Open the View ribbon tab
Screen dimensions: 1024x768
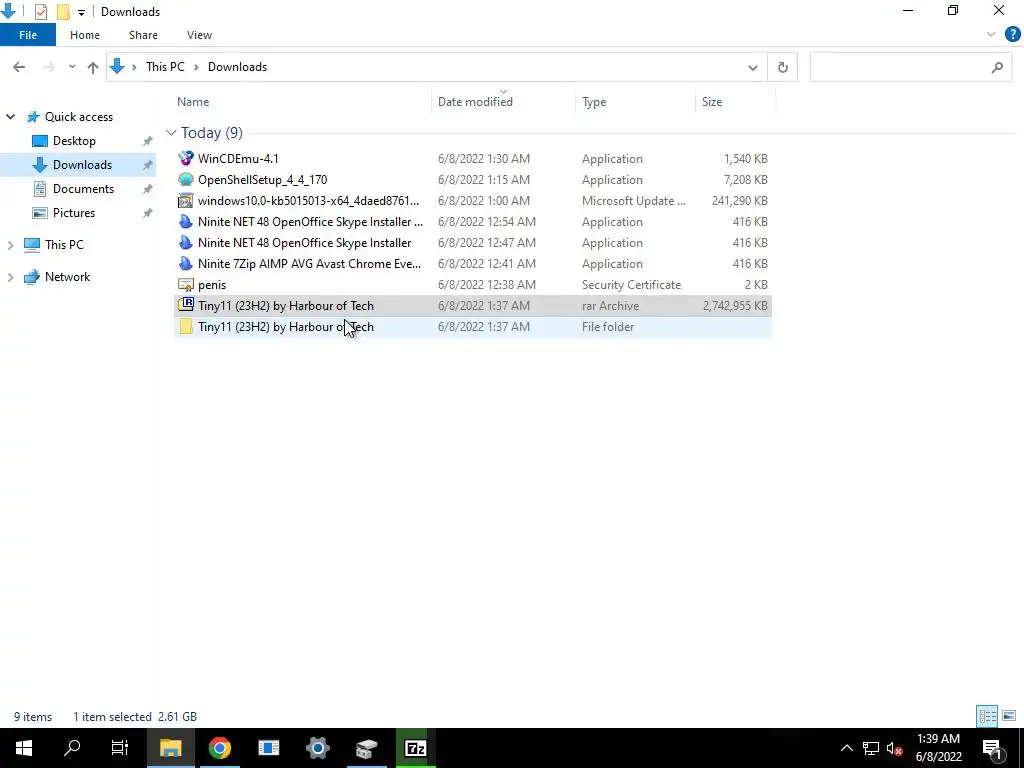[199, 35]
